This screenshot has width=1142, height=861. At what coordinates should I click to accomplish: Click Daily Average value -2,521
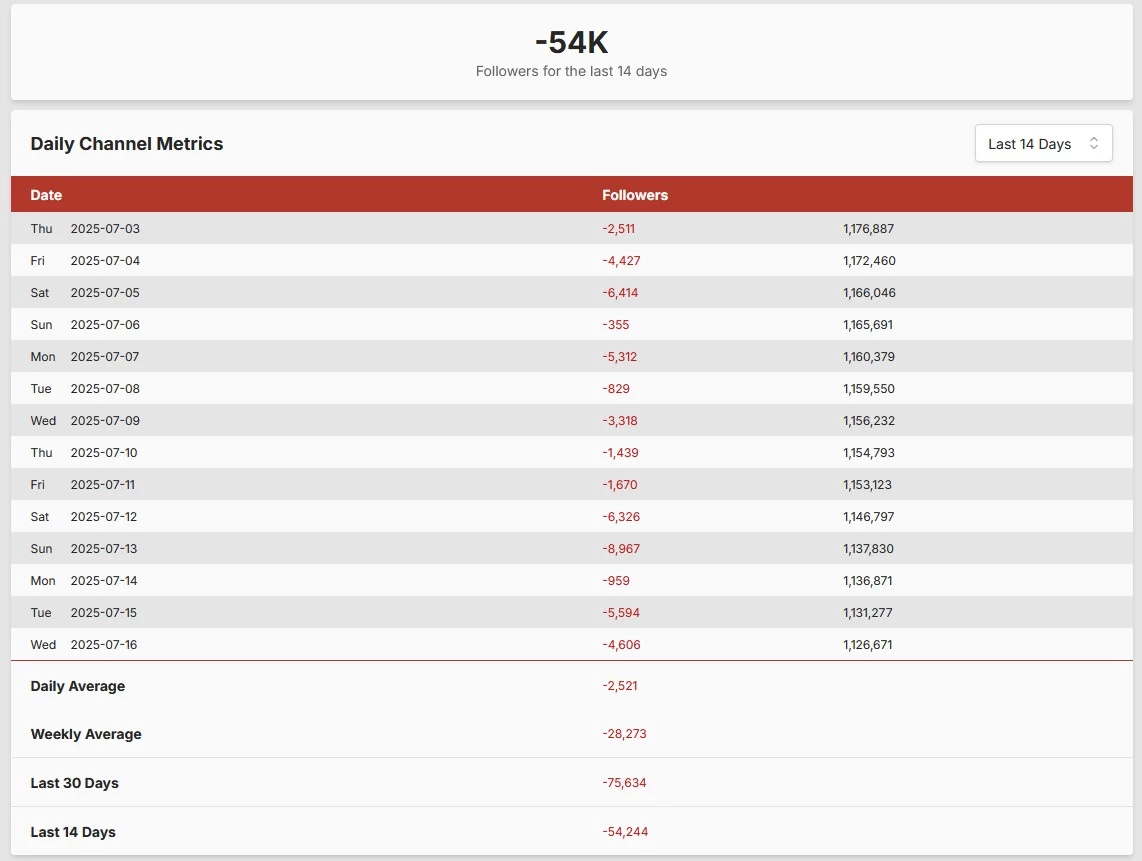point(620,686)
